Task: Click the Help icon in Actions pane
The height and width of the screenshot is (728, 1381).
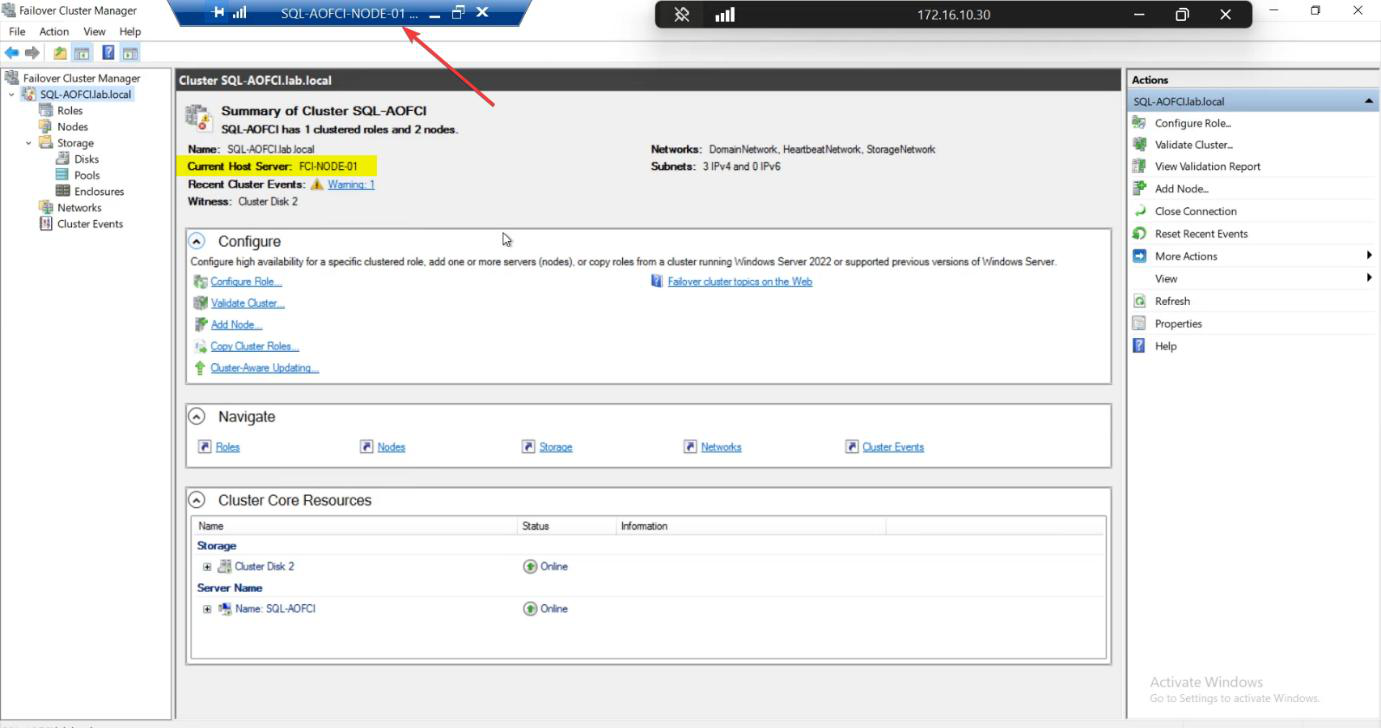Action: (x=1139, y=346)
